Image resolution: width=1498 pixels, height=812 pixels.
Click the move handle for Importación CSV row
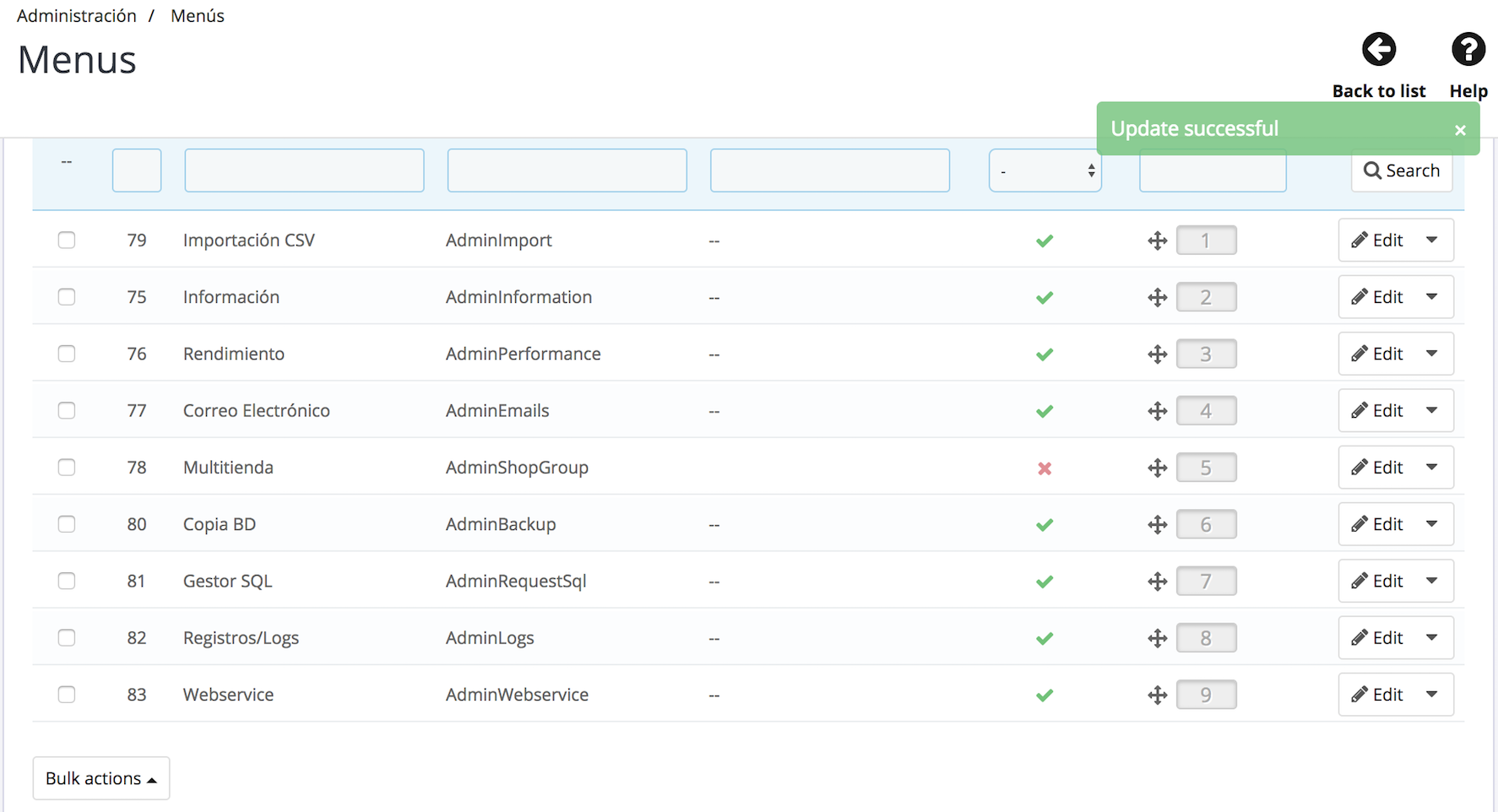(x=1157, y=241)
